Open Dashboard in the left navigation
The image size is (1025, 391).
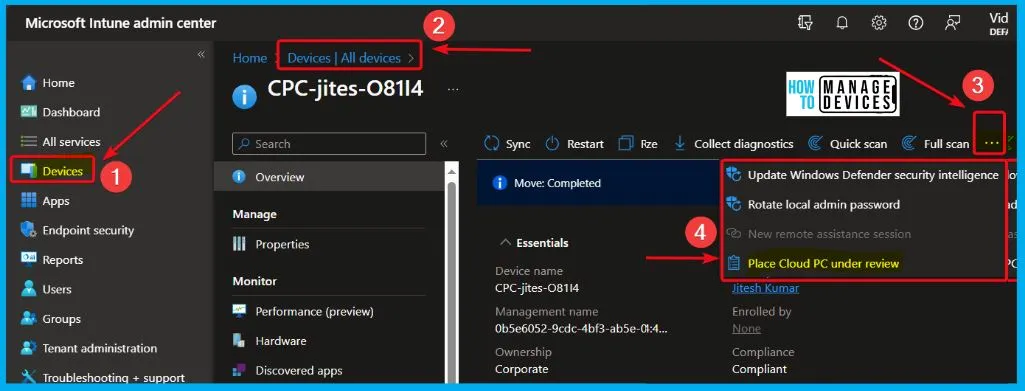61,112
